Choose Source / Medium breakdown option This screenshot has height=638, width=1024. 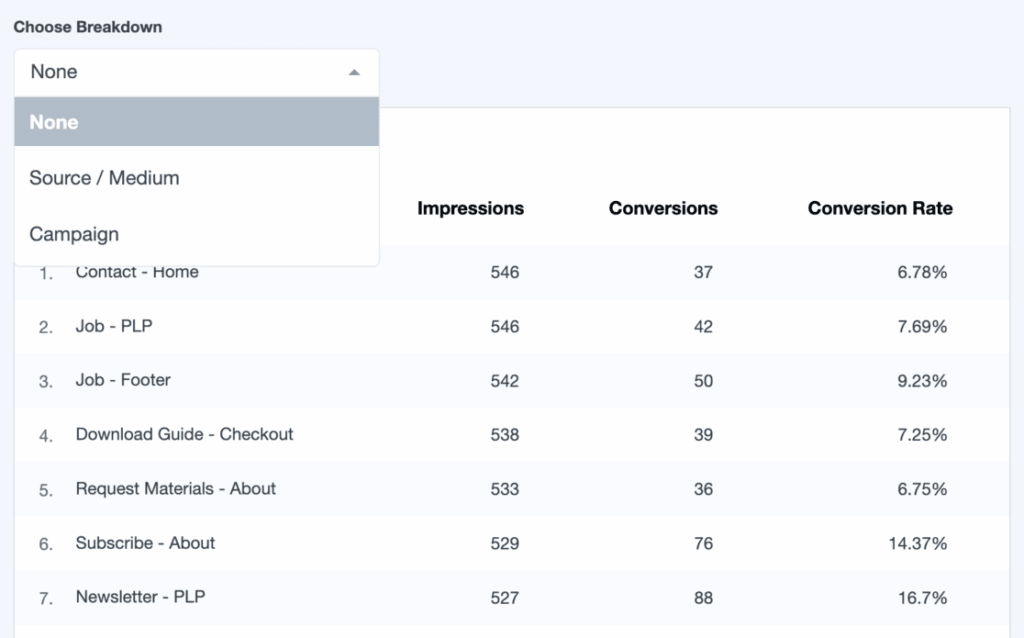[x=105, y=178]
